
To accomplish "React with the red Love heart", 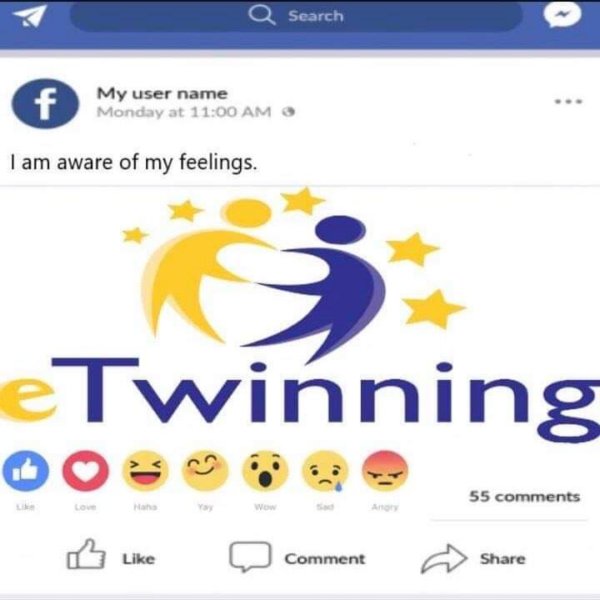I will (x=86, y=471).
